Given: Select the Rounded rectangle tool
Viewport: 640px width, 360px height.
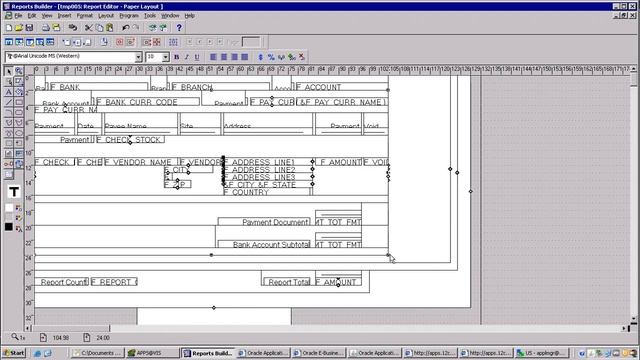Looking at the screenshot, I should (19, 113).
